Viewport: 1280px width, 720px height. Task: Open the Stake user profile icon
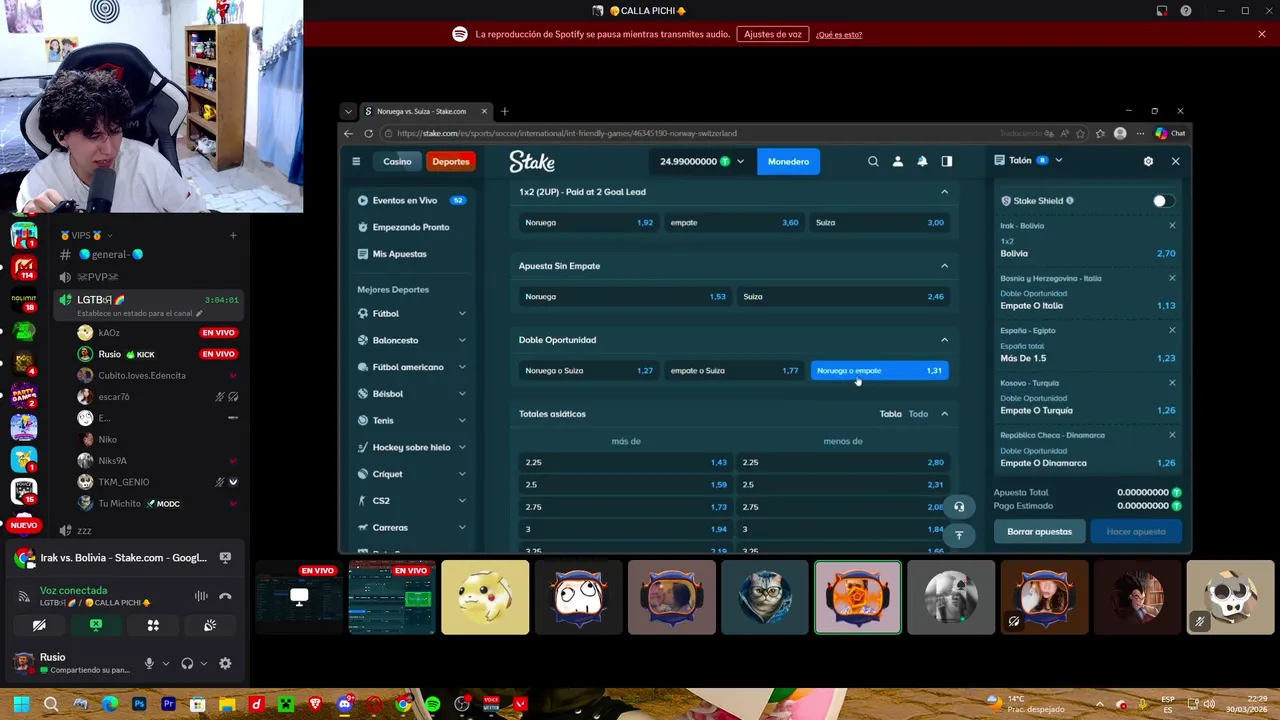tap(897, 161)
